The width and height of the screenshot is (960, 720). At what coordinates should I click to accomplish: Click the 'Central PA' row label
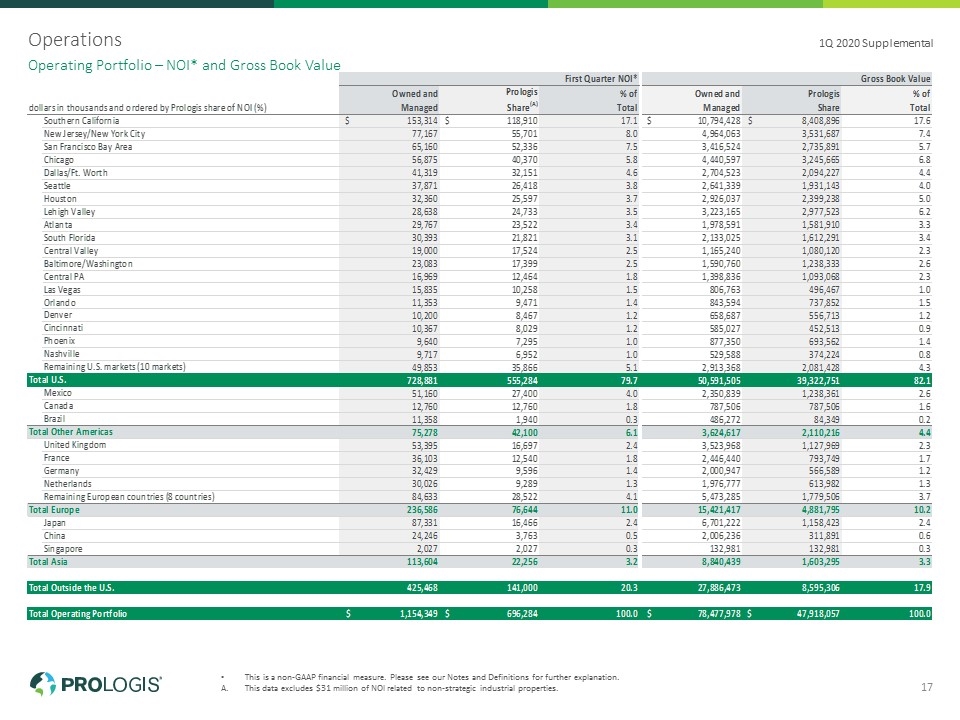coord(64,277)
